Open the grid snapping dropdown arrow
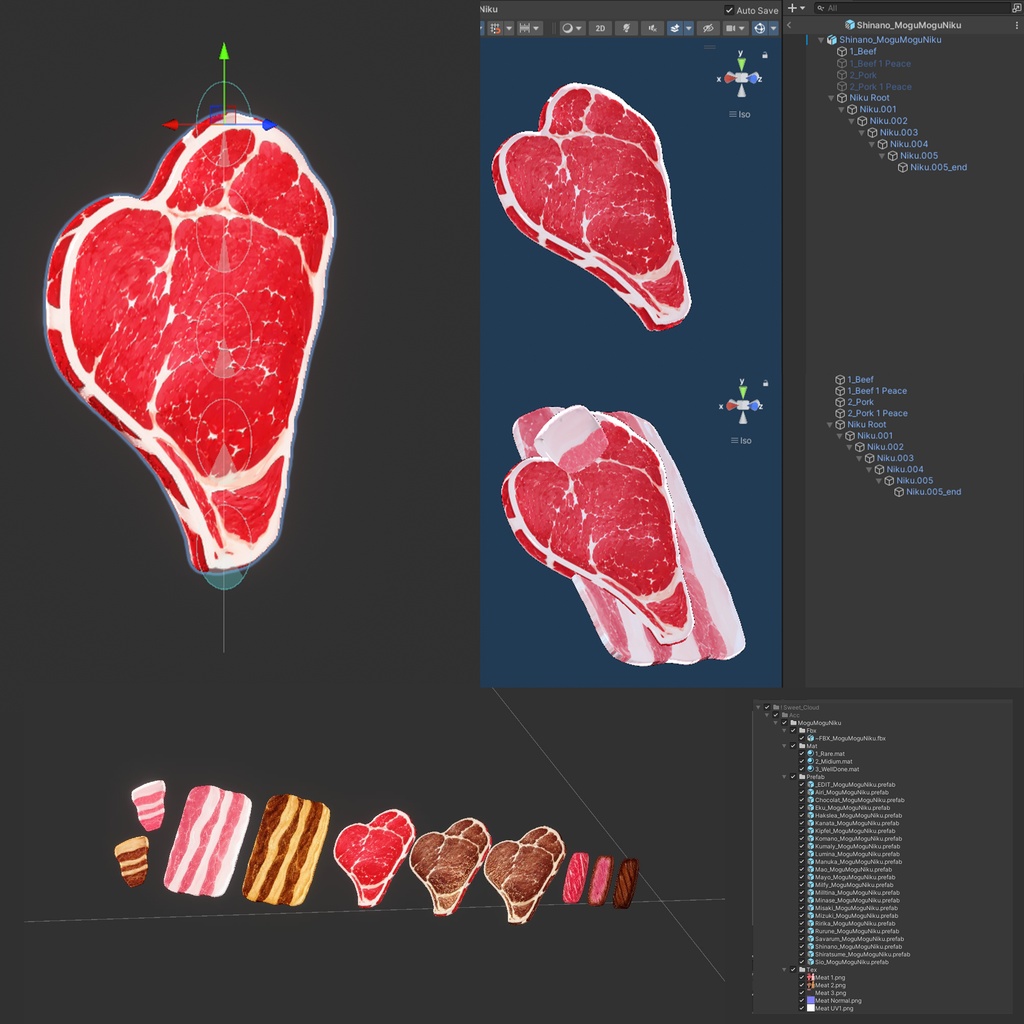The height and width of the screenshot is (1024, 1024). coord(509,28)
